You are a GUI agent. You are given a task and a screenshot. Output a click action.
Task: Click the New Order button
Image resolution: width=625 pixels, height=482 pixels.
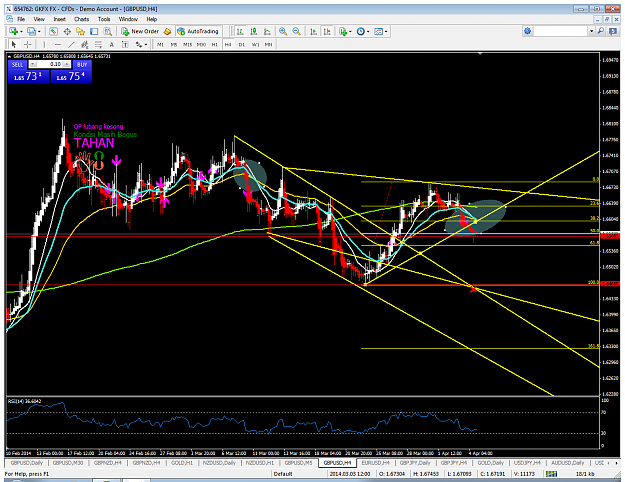(x=140, y=31)
